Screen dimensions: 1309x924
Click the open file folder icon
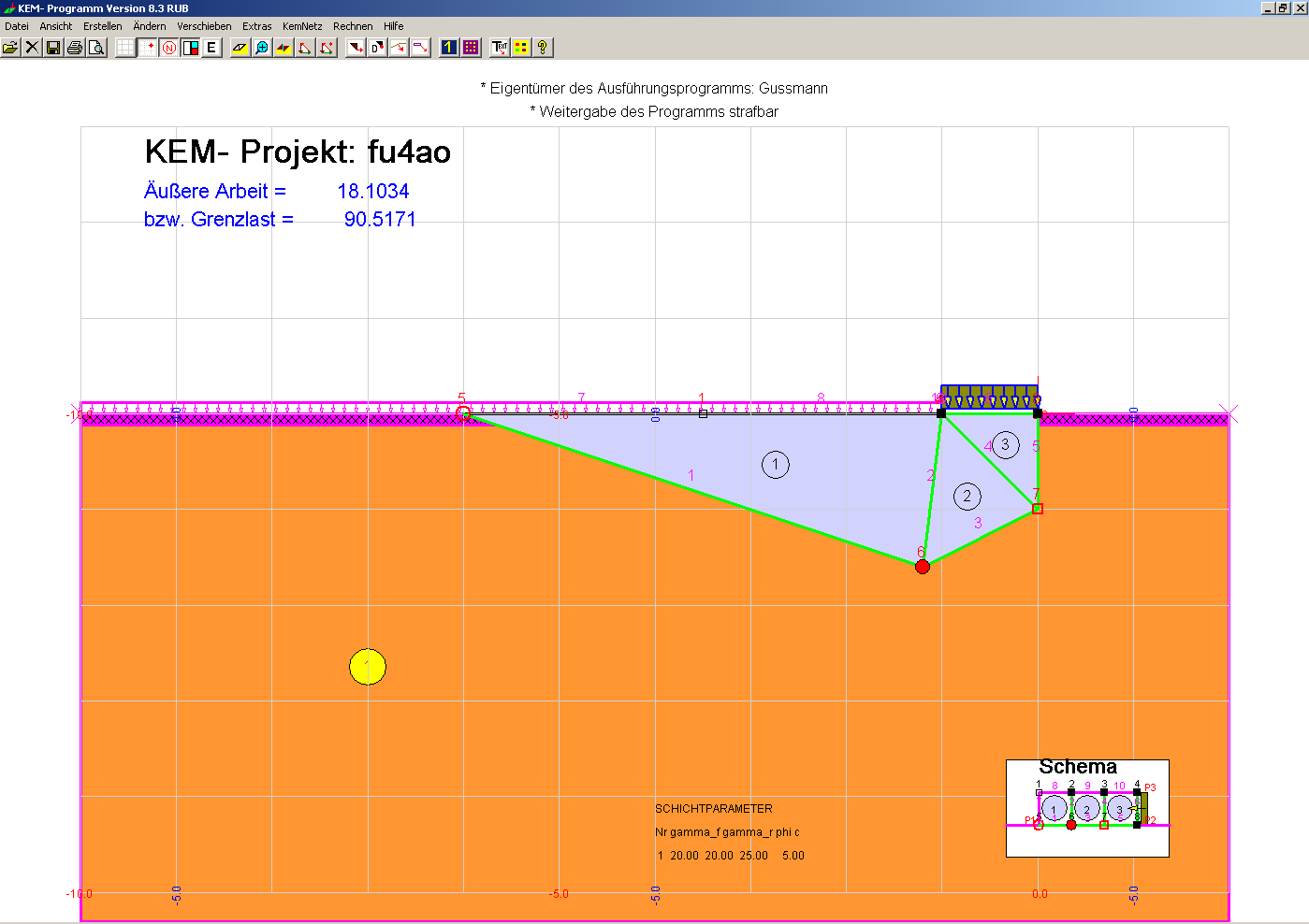(10, 47)
